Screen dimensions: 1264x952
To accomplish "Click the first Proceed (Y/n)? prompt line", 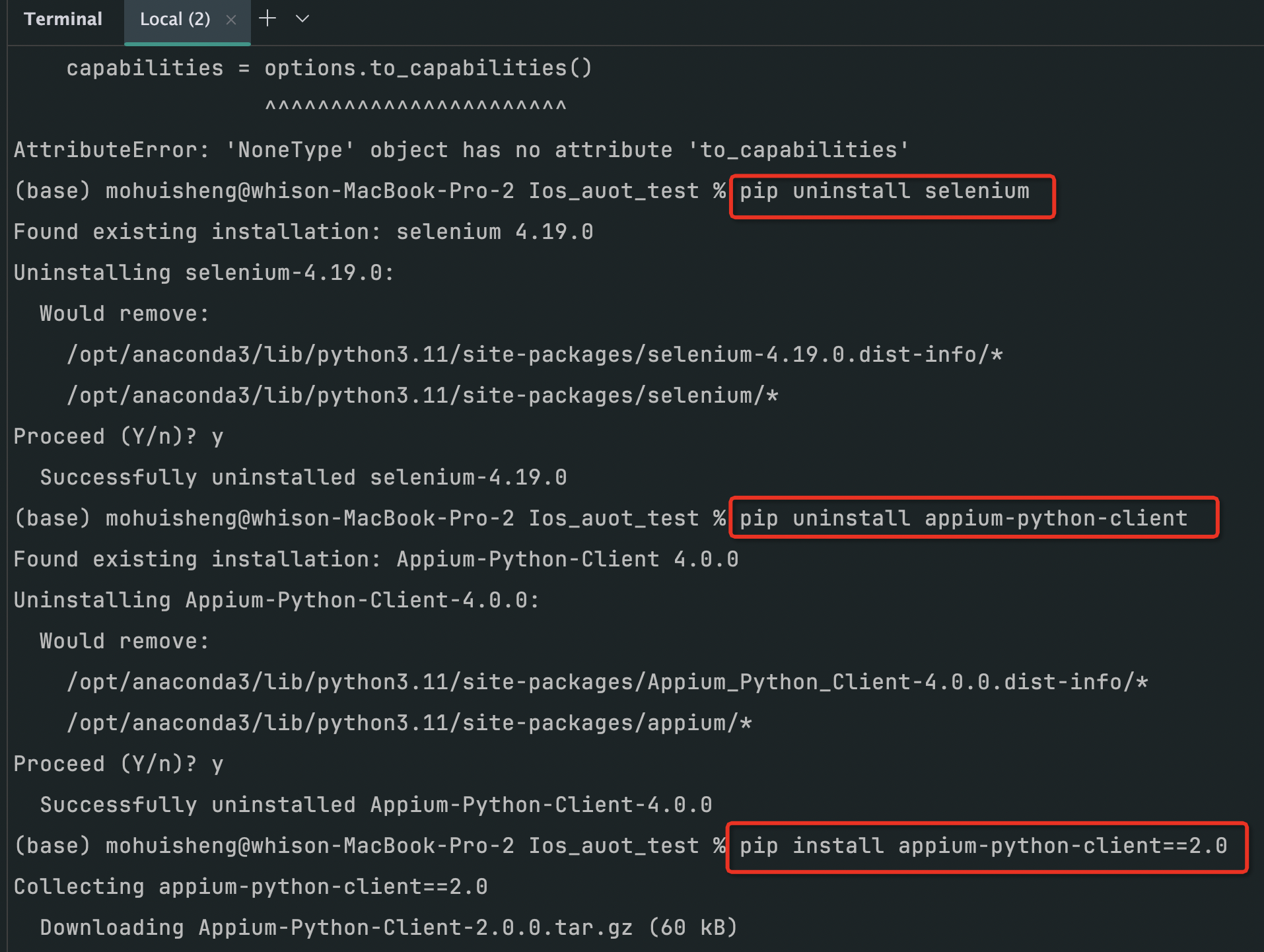I will pyautogui.click(x=118, y=436).
